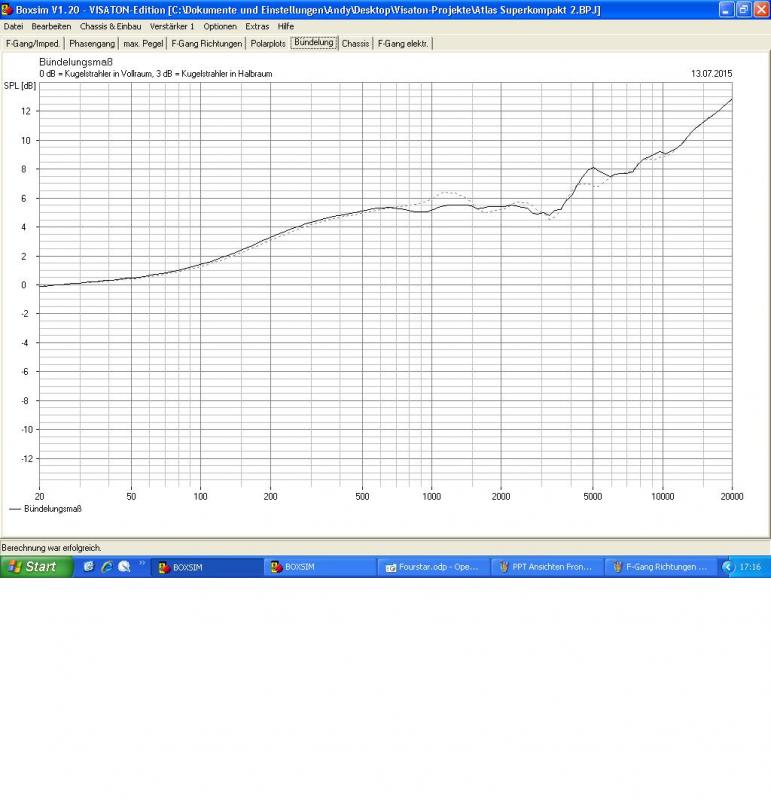The height and width of the screenshot is (800, 771).
Task: Switch to the max. Pegel tab
Action: coord(143,44)
